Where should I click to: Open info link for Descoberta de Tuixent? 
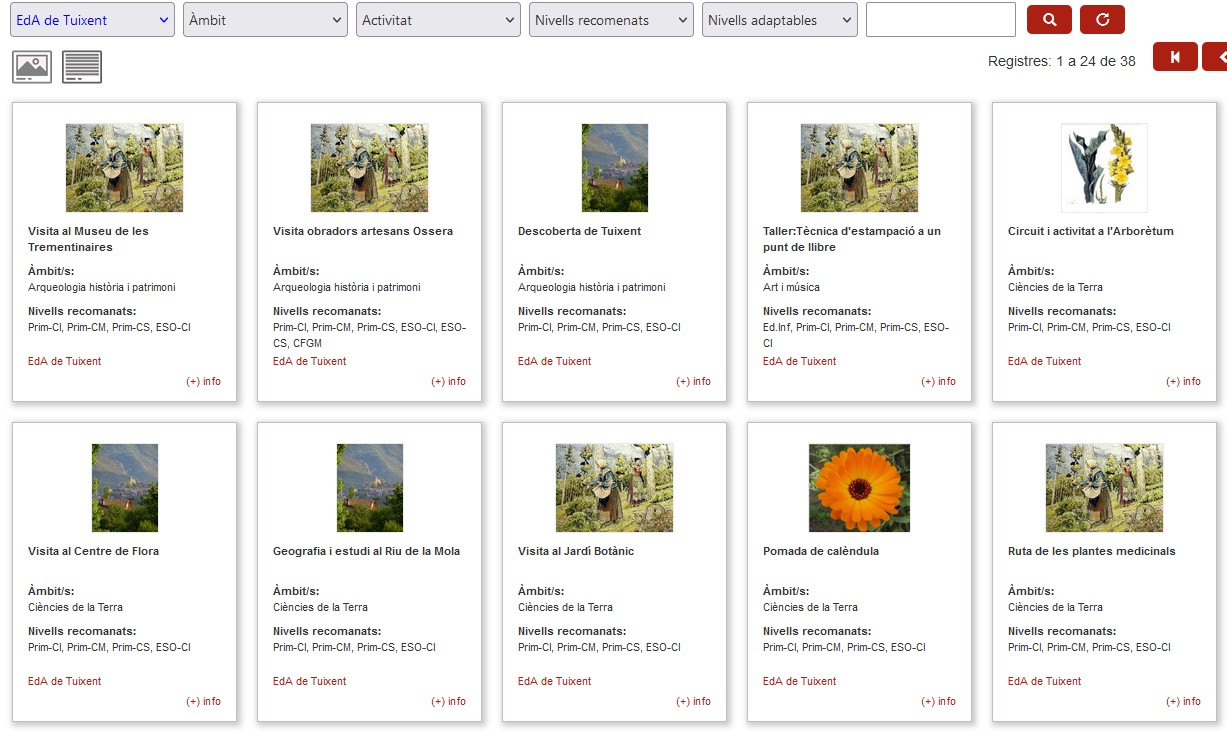[693, 382]
